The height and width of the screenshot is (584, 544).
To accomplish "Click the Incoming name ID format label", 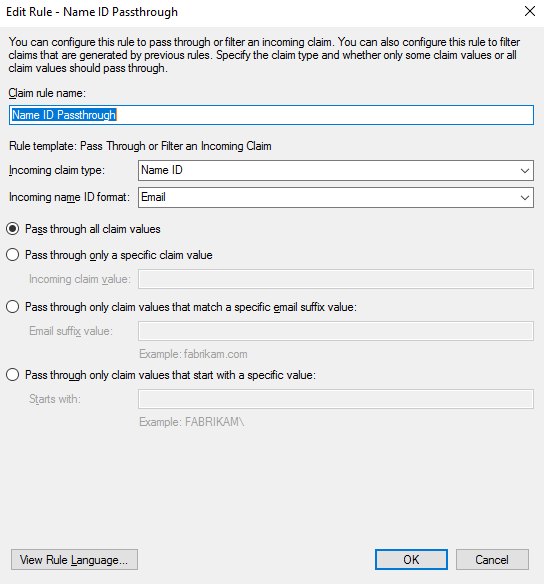I will pos(69,197).
